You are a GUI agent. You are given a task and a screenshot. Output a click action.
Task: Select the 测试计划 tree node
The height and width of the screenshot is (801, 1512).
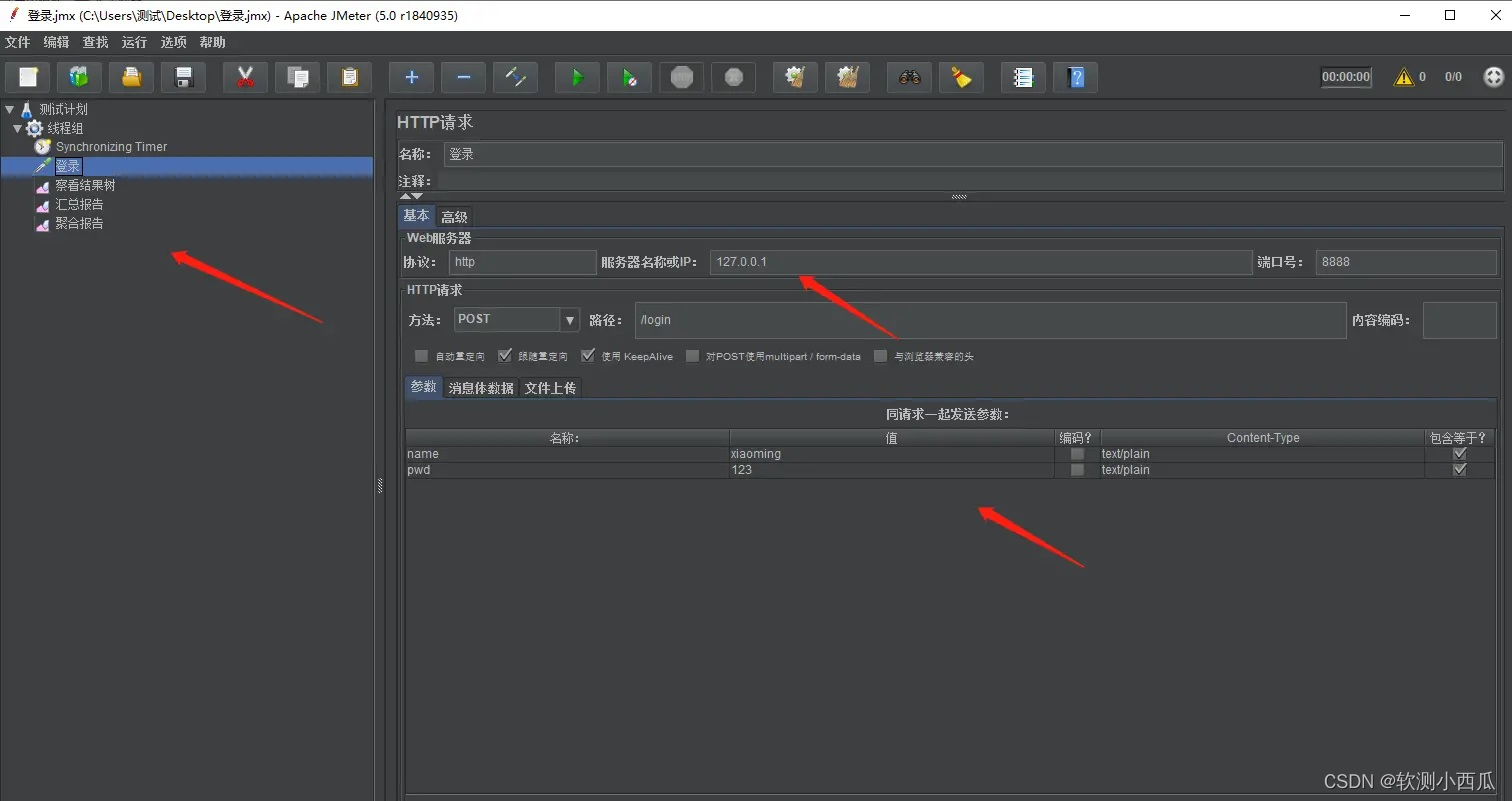click(63, 109)
